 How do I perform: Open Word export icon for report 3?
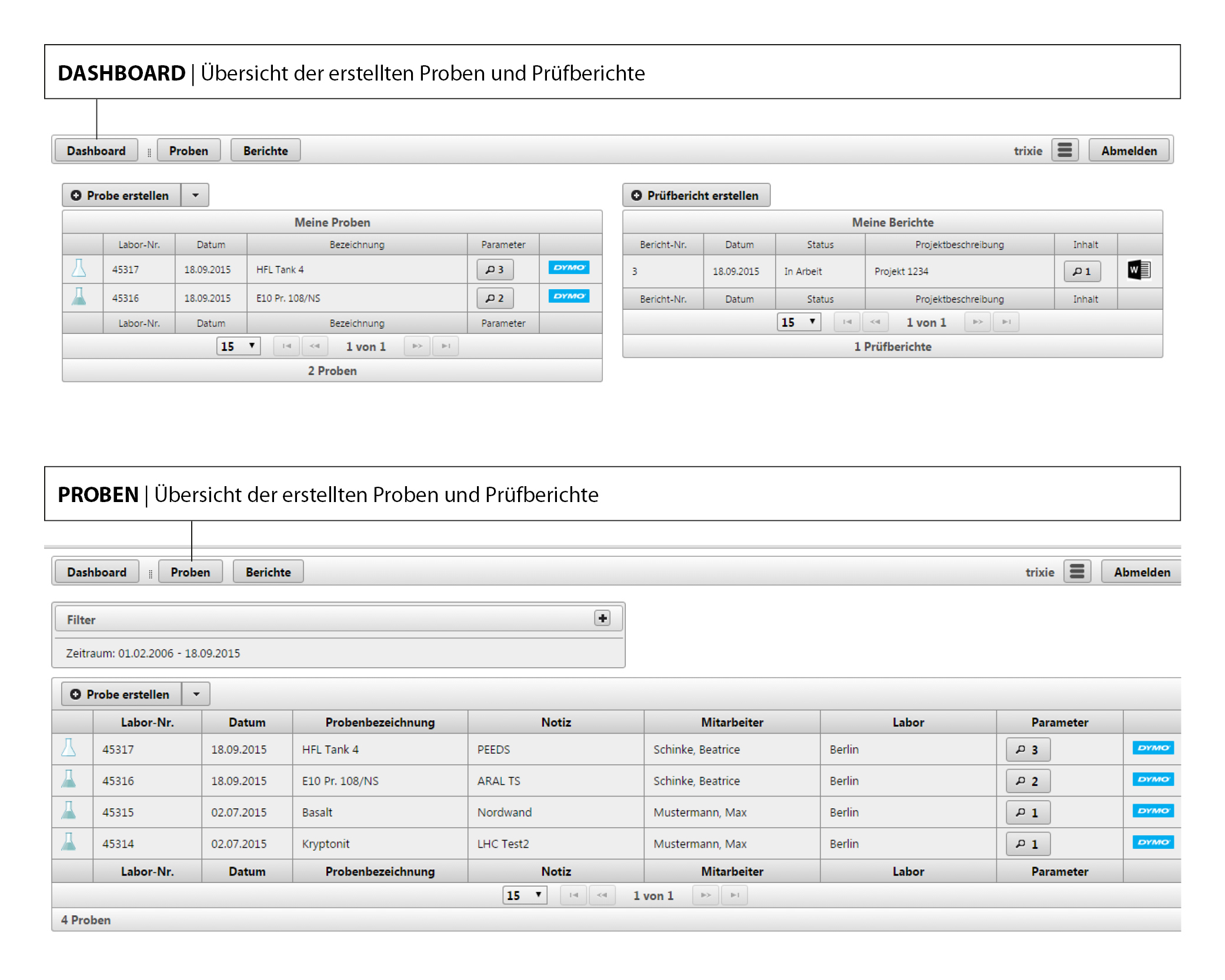[1139, 270]
